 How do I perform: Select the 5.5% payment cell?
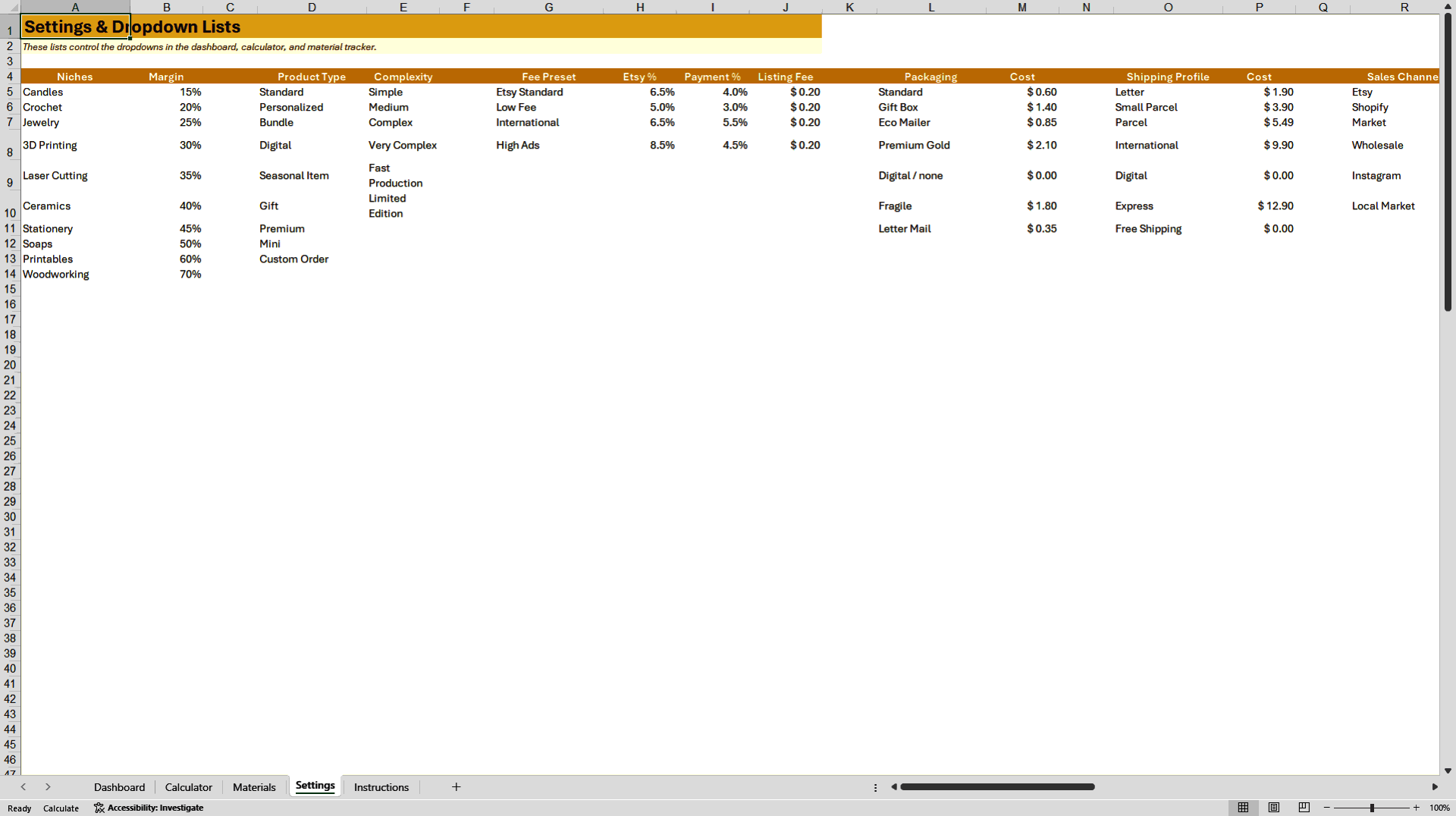coord(713,122)
